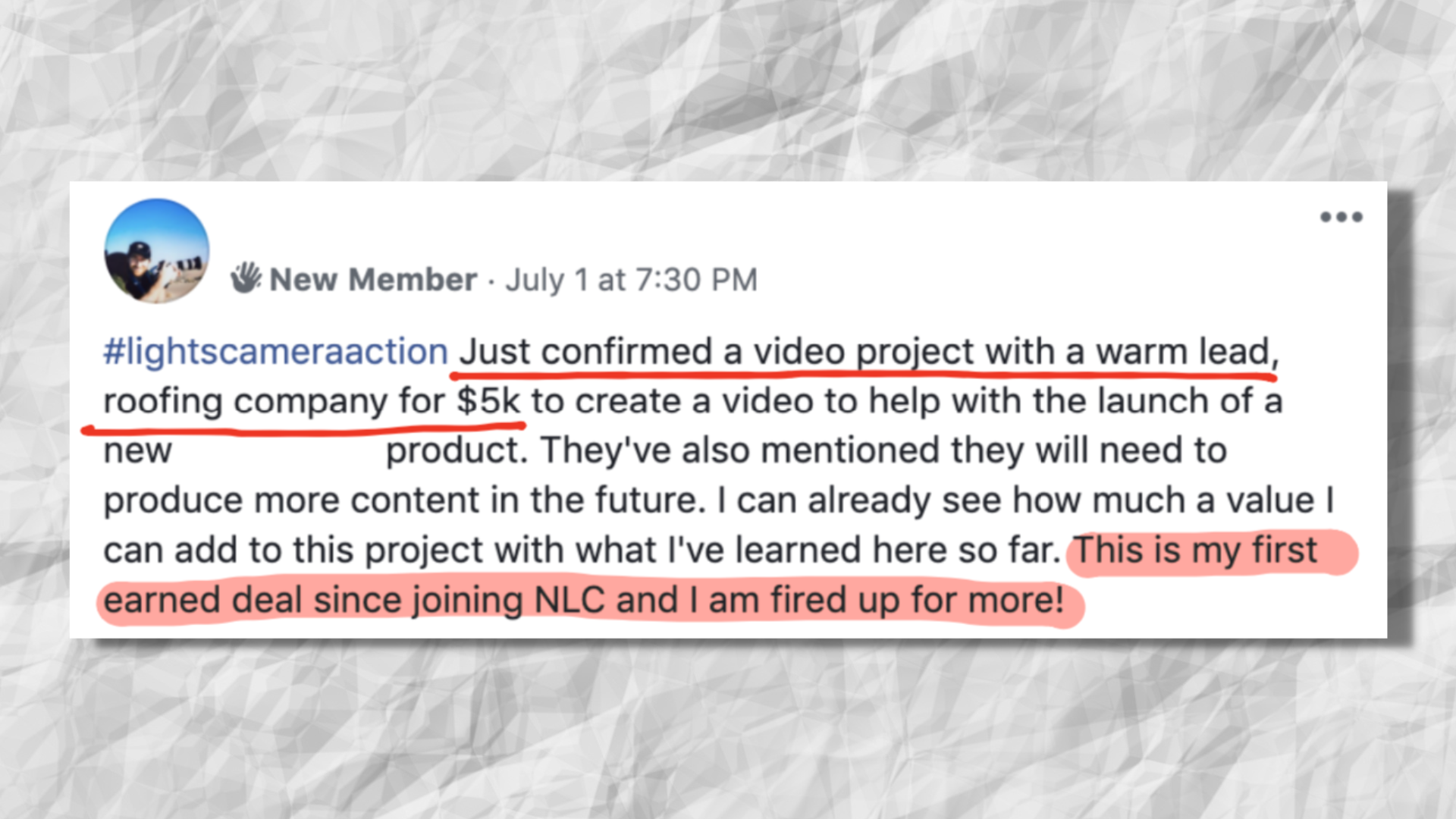Click the word "product." in the post

pyautogui.click(x=457, y=451)
